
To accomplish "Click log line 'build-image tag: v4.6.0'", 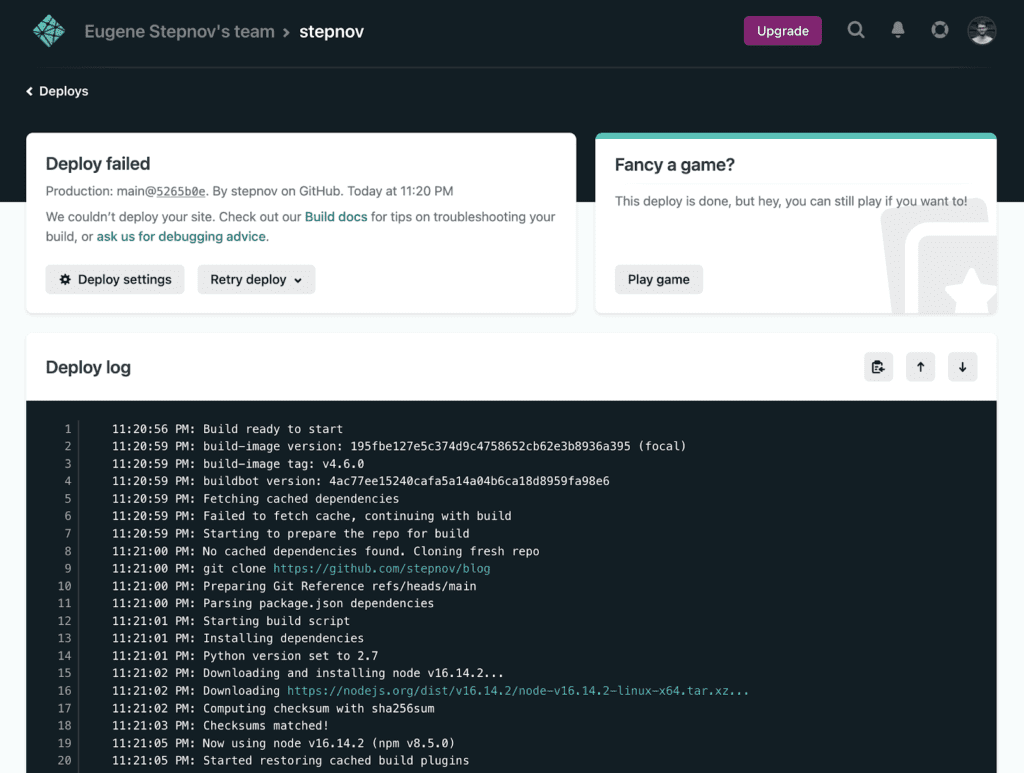I will [x=238, y=464].
